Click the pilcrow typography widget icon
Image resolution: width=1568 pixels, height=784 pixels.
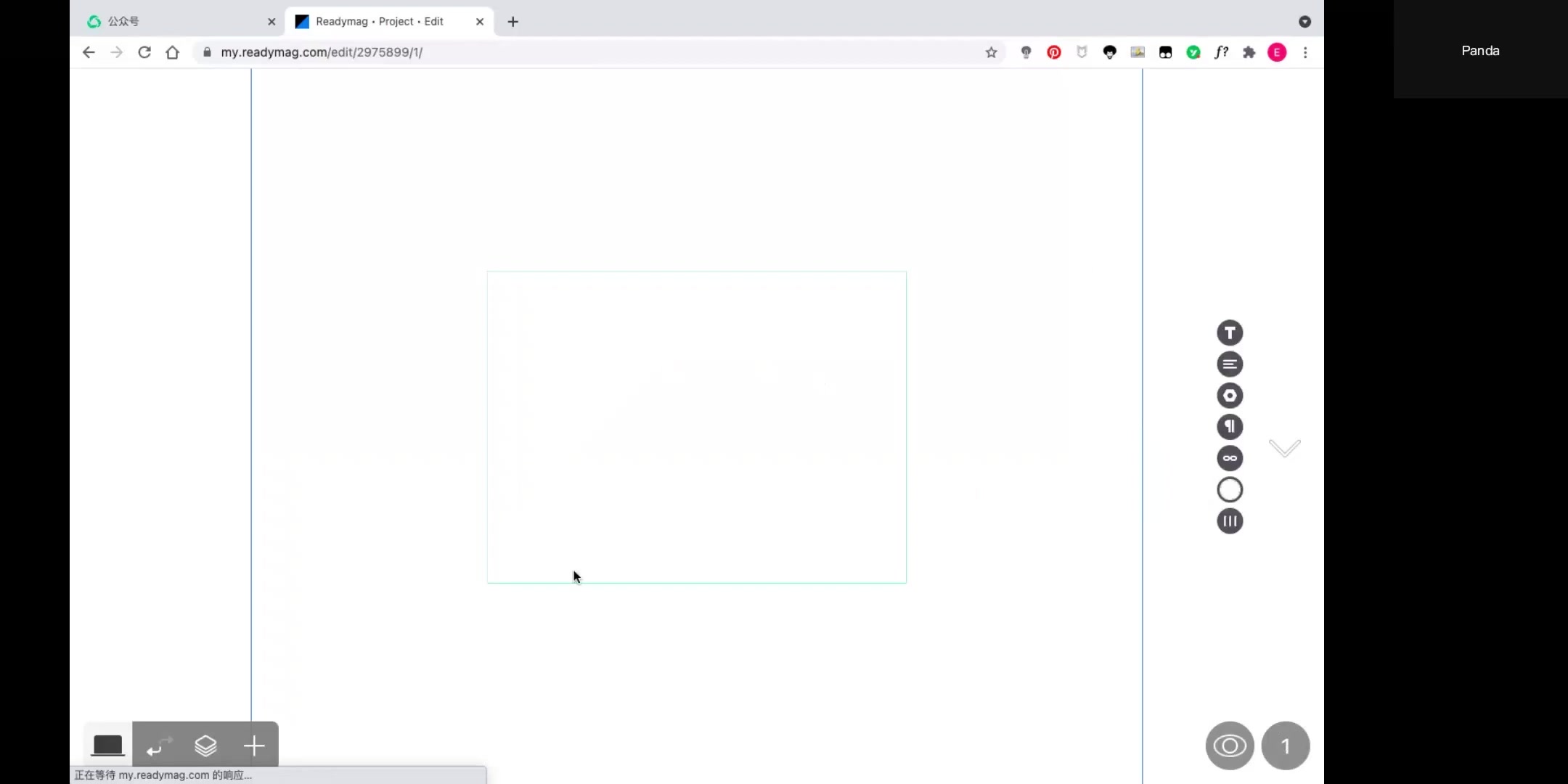(x=1230, y=427)
